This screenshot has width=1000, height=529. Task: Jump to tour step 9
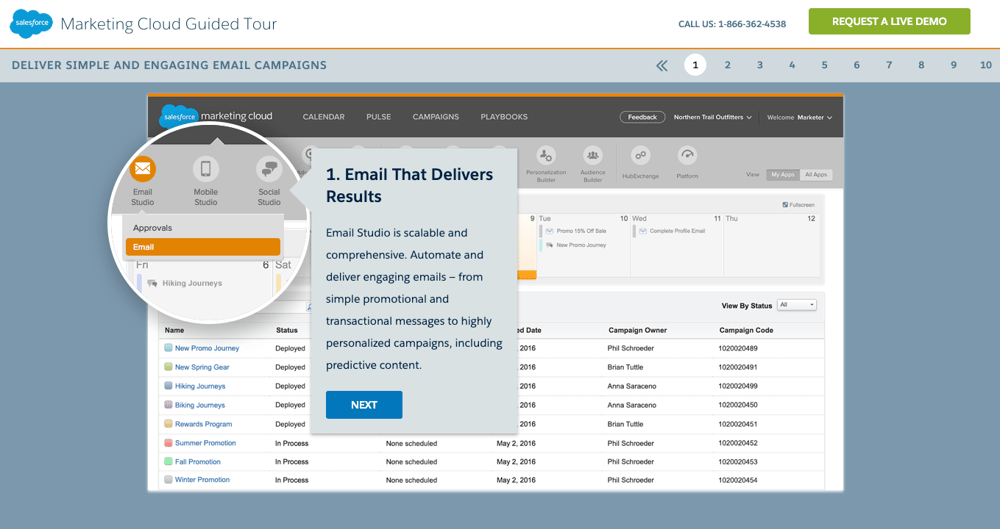[953, 65]
